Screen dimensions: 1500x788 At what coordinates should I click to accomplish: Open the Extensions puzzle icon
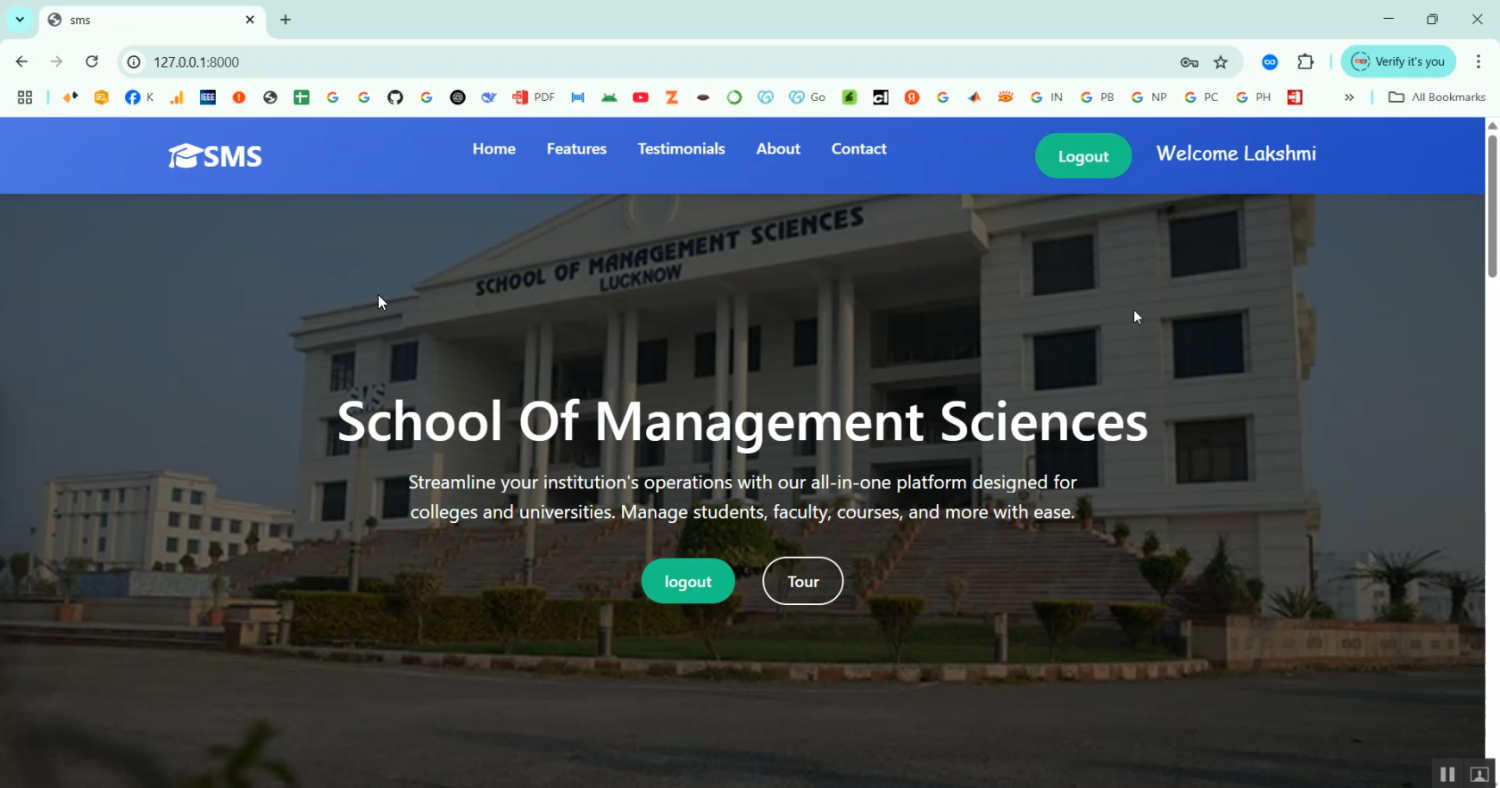tap(1305, 62)
